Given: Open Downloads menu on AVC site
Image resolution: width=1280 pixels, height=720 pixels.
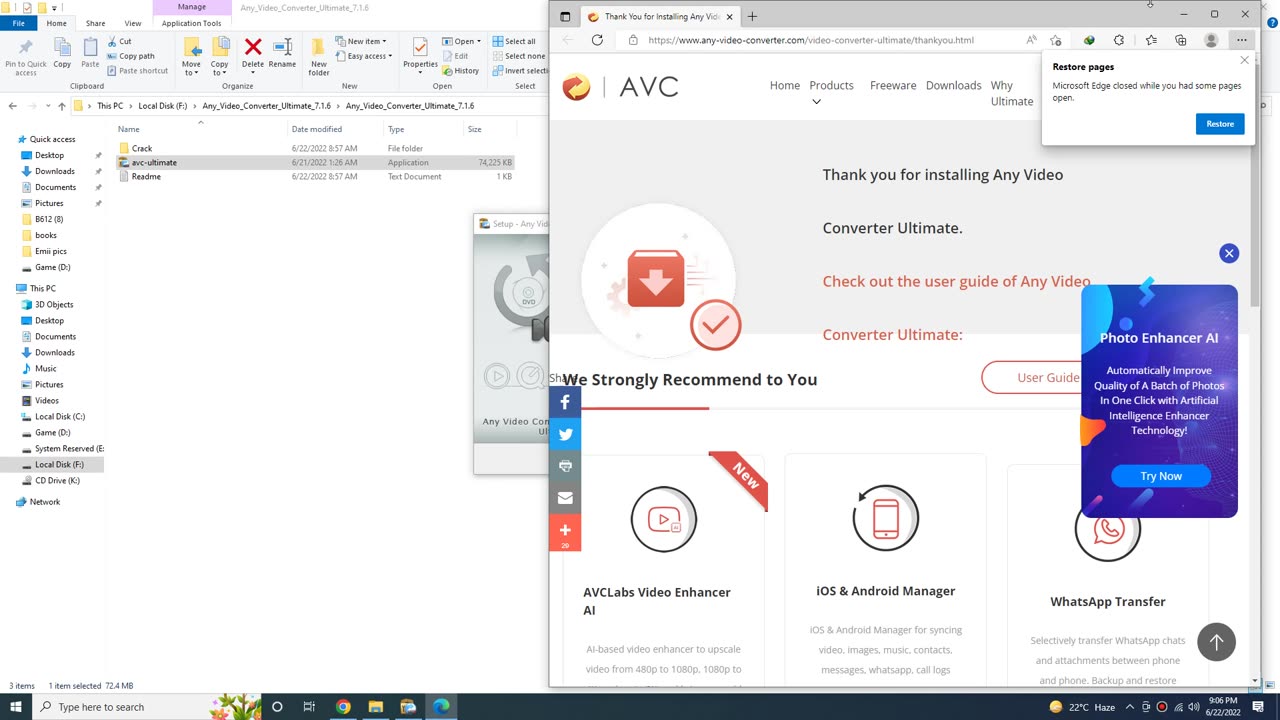Looking at the screenshot, I should pos(953,85).
